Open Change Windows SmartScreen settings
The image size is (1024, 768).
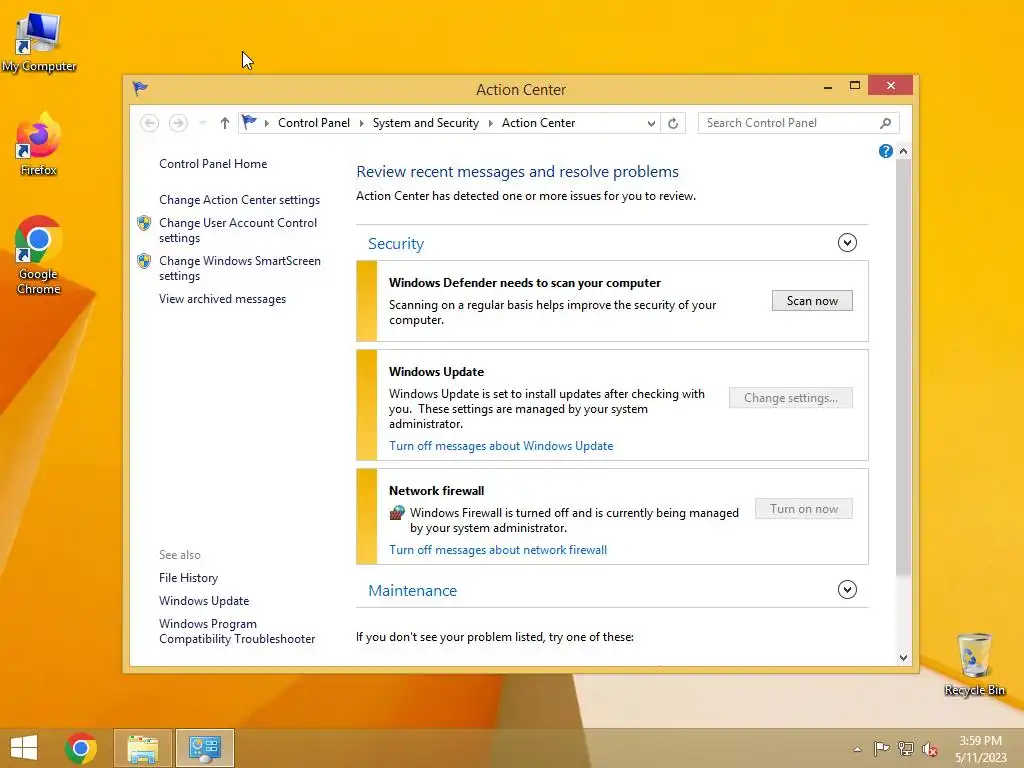[x=240, y=268]
